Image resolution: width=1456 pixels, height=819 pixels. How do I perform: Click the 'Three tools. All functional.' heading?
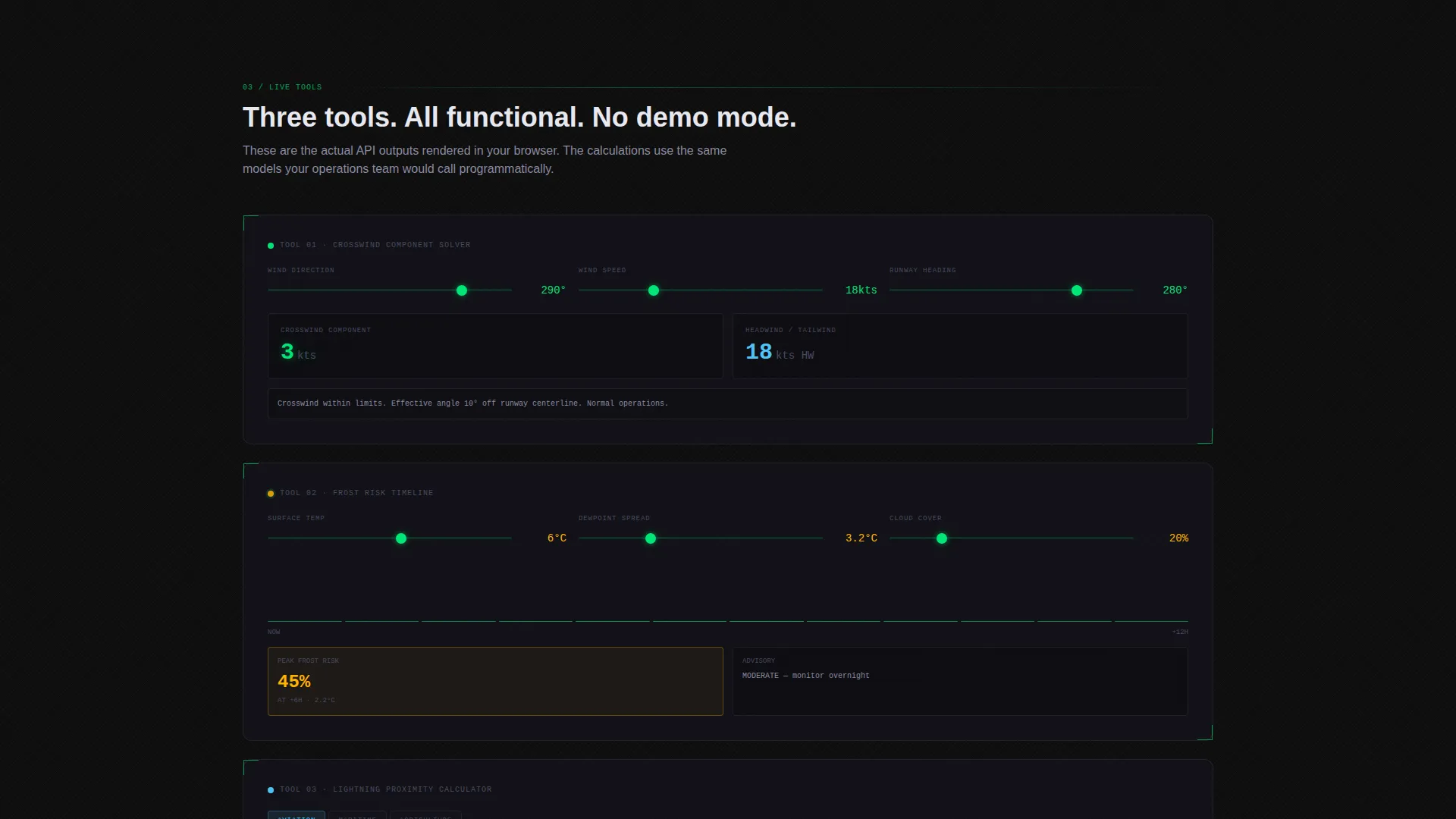(519, 118)
